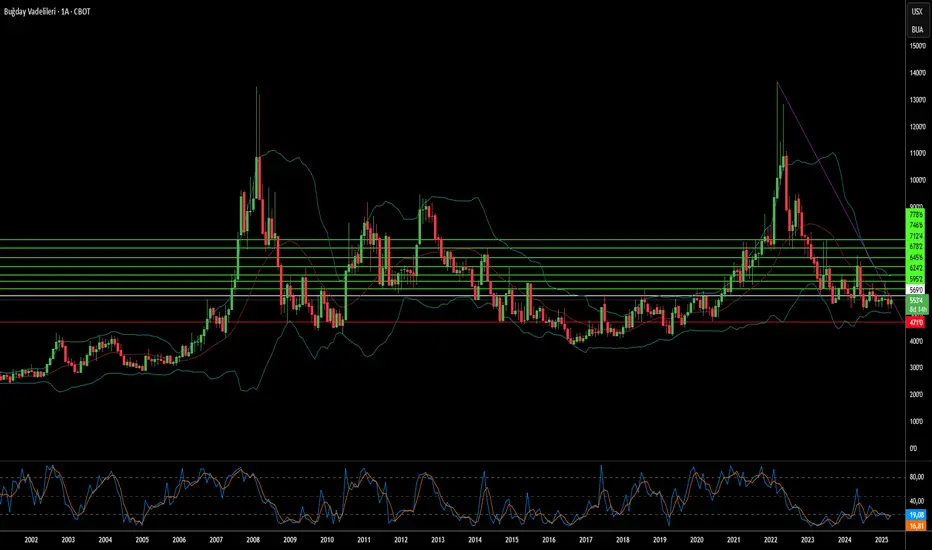Click the 2025 year on time axis
Image resolution: width=932 pixels, height=550 pixels.
click(880, 539)
